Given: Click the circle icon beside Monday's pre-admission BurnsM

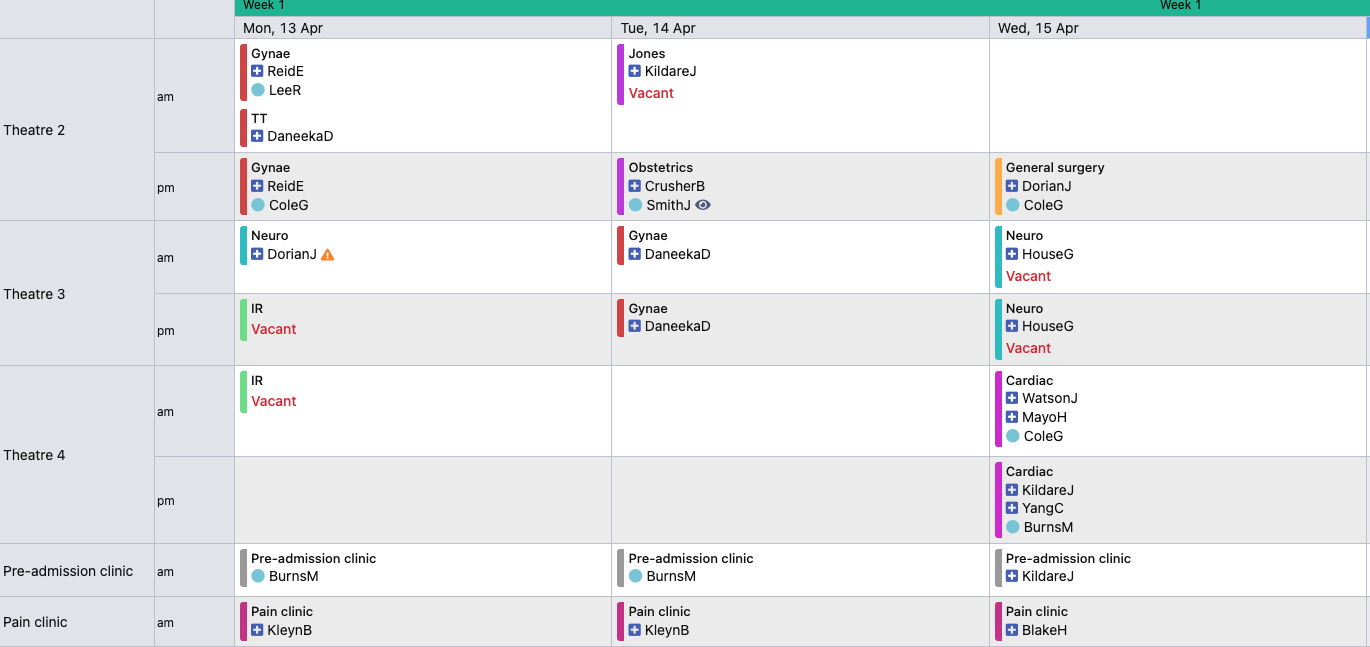Looking at the screenshot, I should point(258,576).
